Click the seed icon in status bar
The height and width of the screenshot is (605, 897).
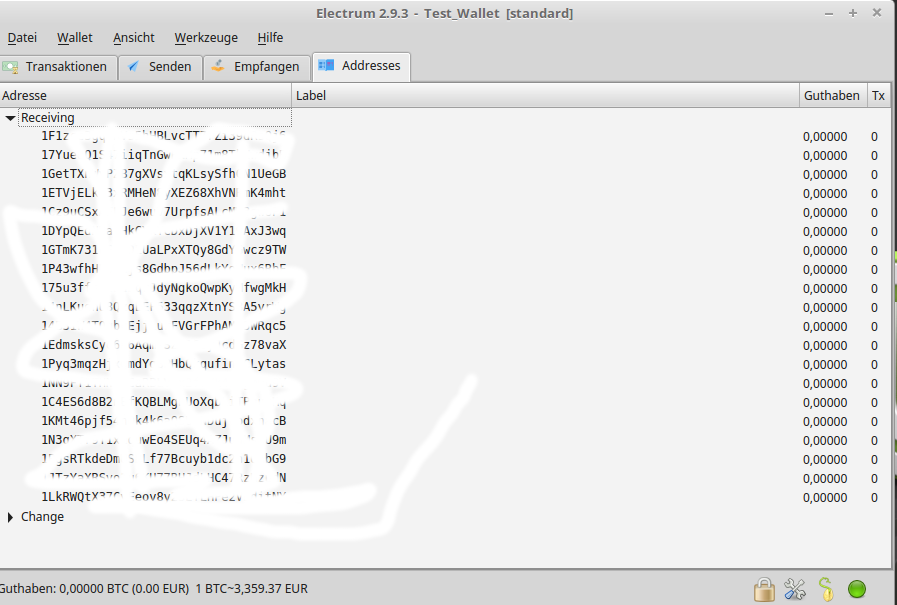pyautogui.click(x=825, y=589)
